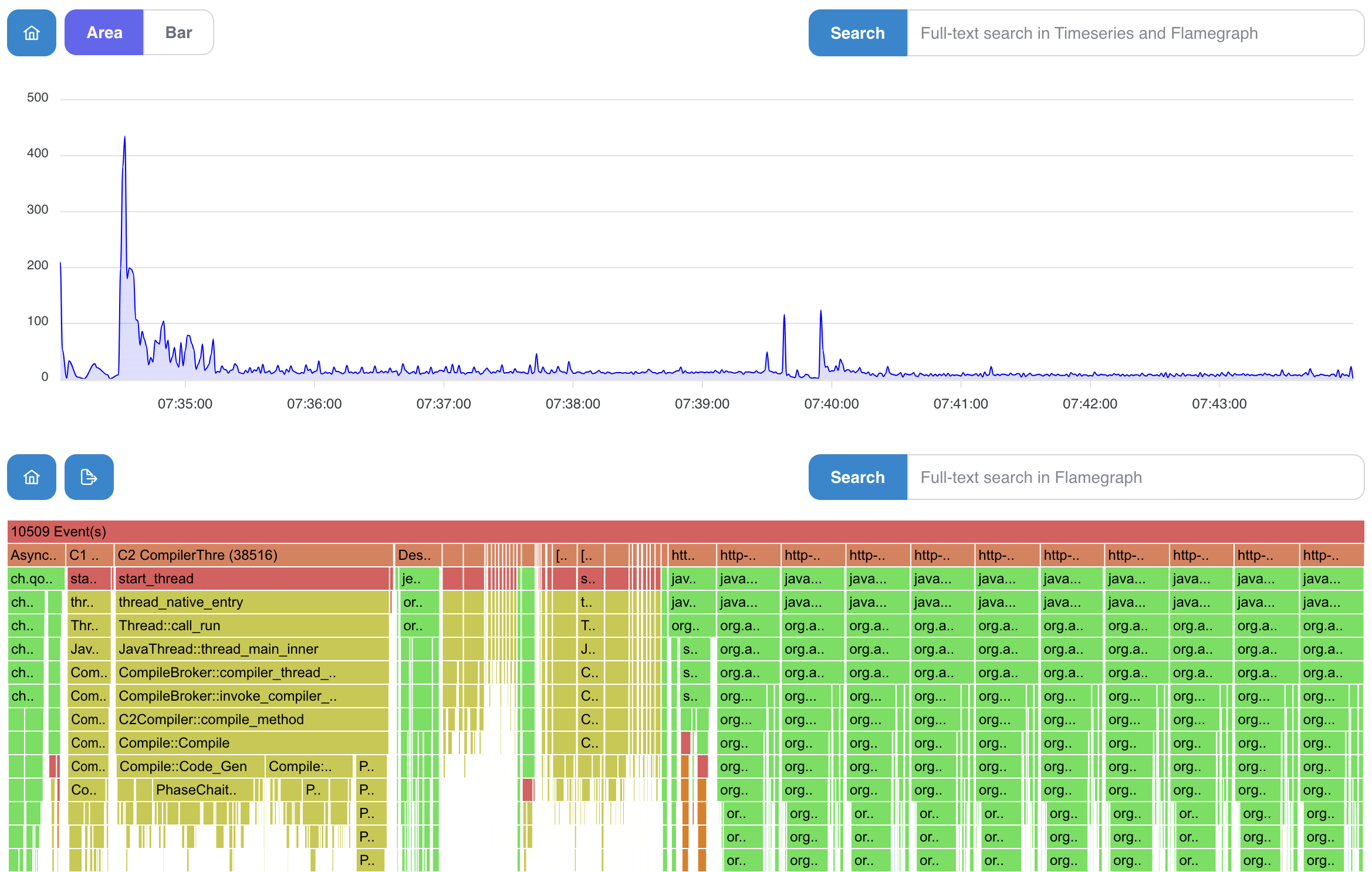The width and height of the screenshot is (1372, 872).
Task: Click the ch.qo.. frame
Action: click(x=36, y=579)
